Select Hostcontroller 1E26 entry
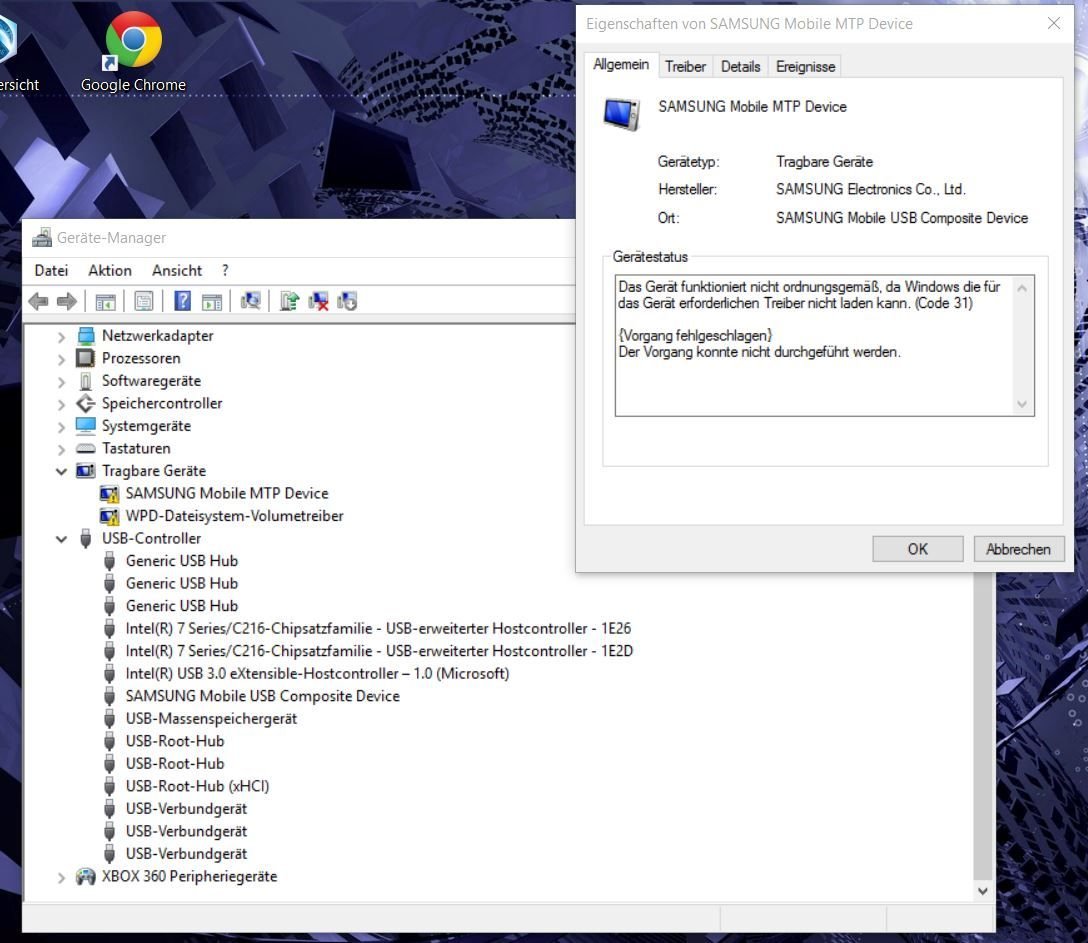The width and height of the screenshot is (1088, 943). point(378,629)
